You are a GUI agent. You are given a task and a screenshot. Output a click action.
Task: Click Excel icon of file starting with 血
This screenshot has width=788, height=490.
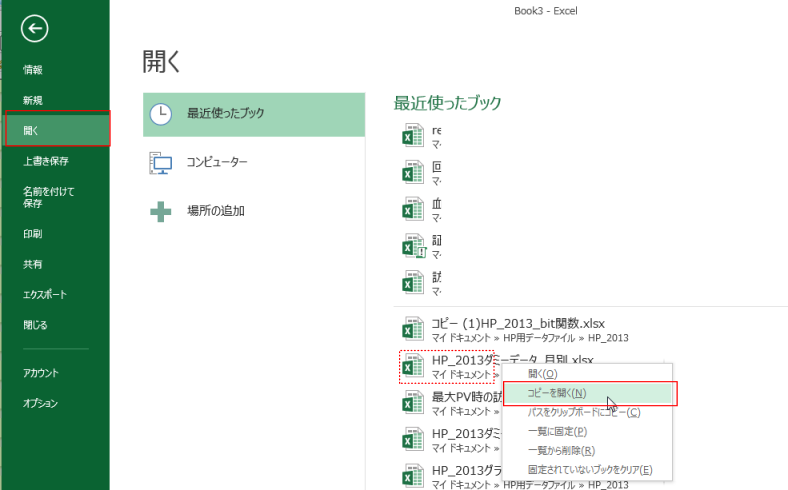click(x=413, y=209)
